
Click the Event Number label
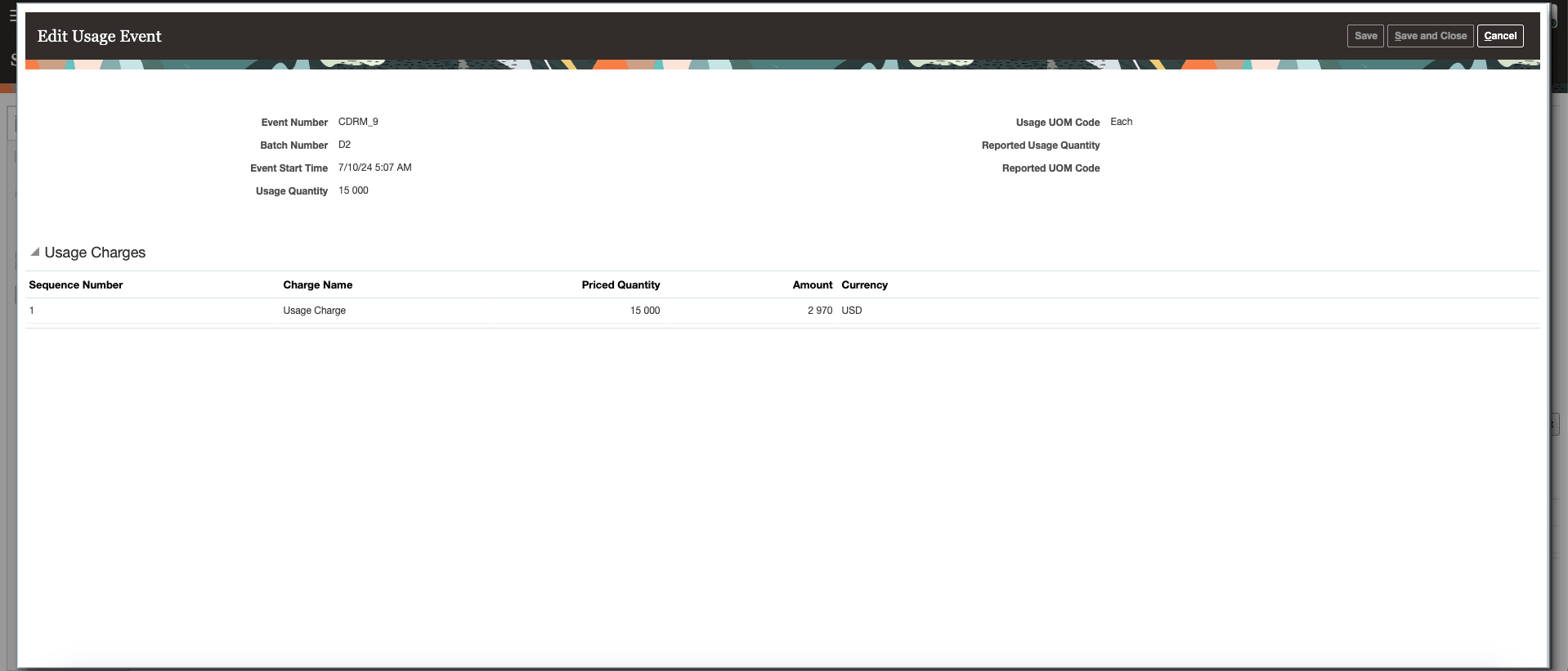(294, 123)
